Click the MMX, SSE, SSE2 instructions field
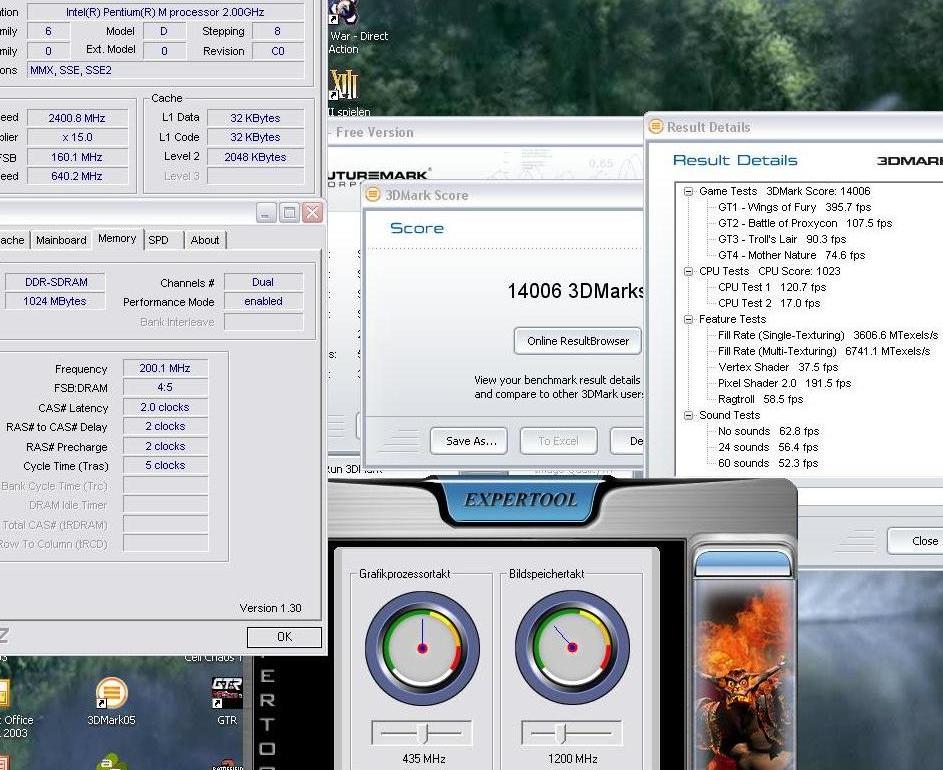943x770 pixels. point(165,70)
